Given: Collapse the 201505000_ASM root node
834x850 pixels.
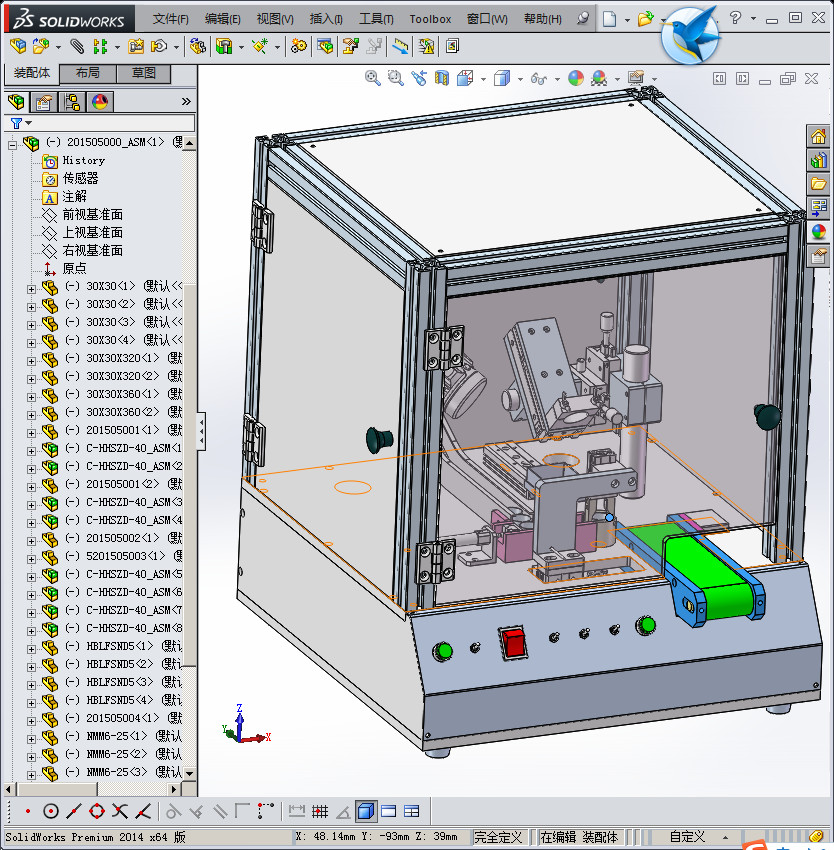Looking at the screenshot, I should 12,145.
